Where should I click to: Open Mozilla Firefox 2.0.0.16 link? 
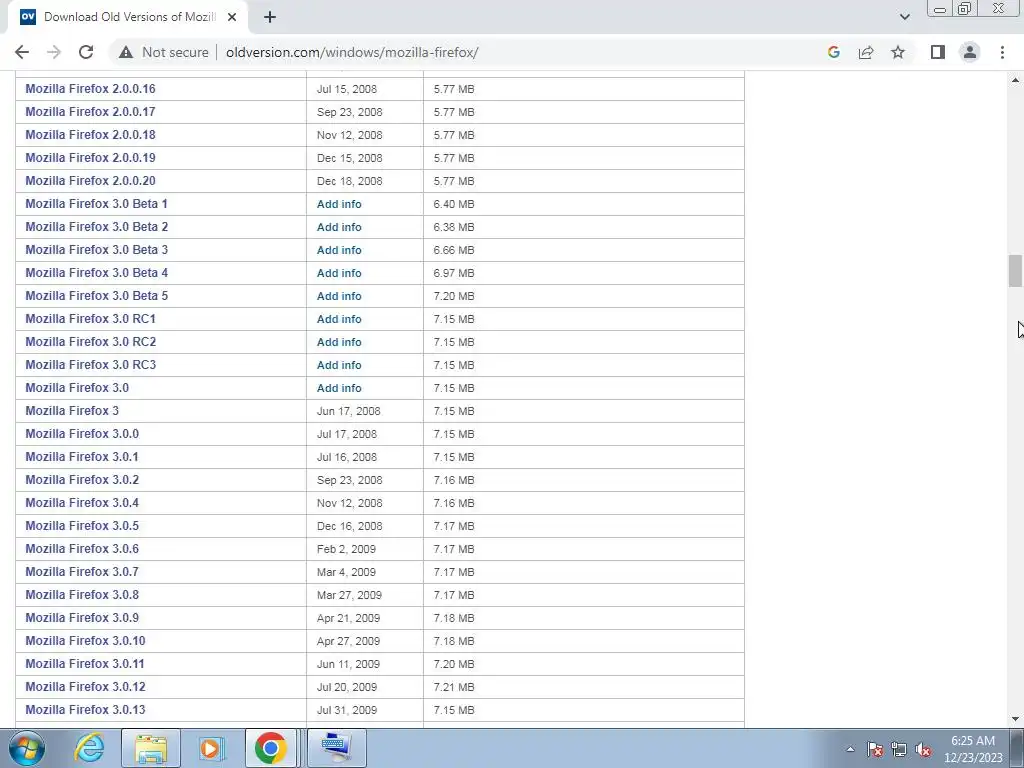click(x=90, y=89)
